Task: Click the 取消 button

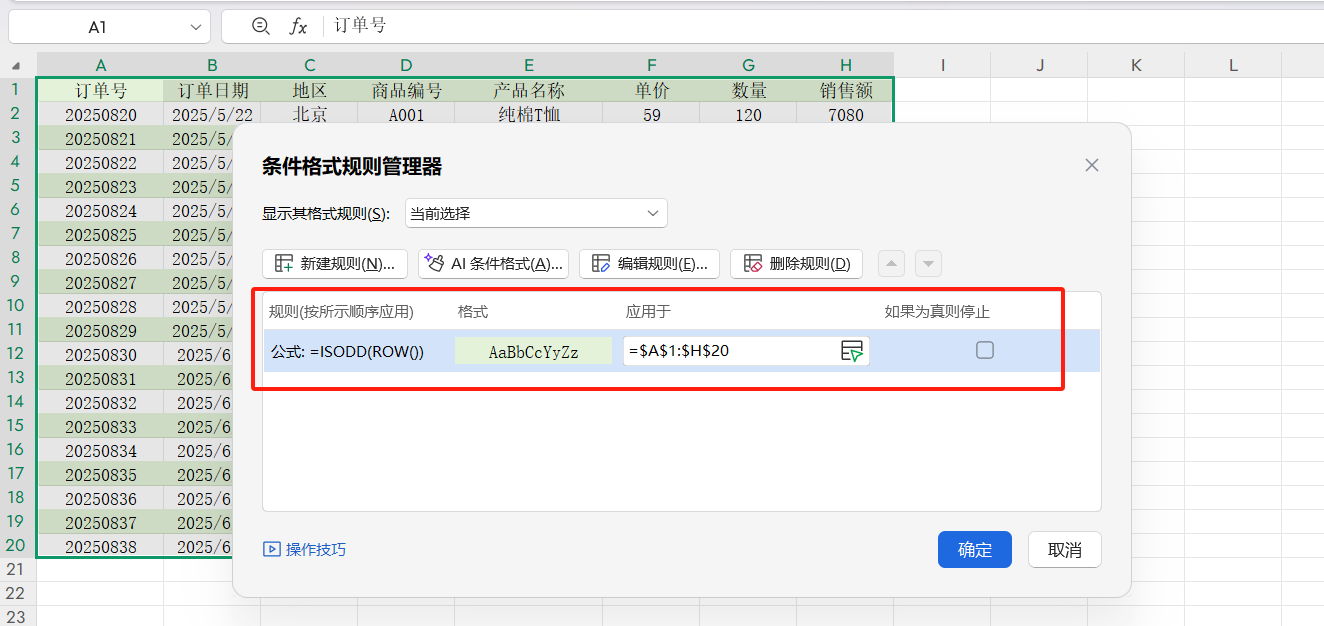Action: 1064,549
